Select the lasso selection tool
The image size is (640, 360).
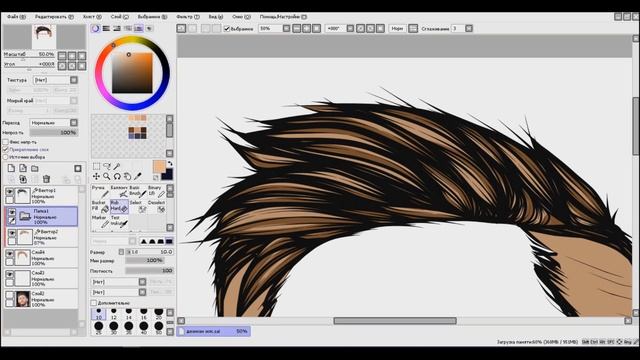click(107, 166)
